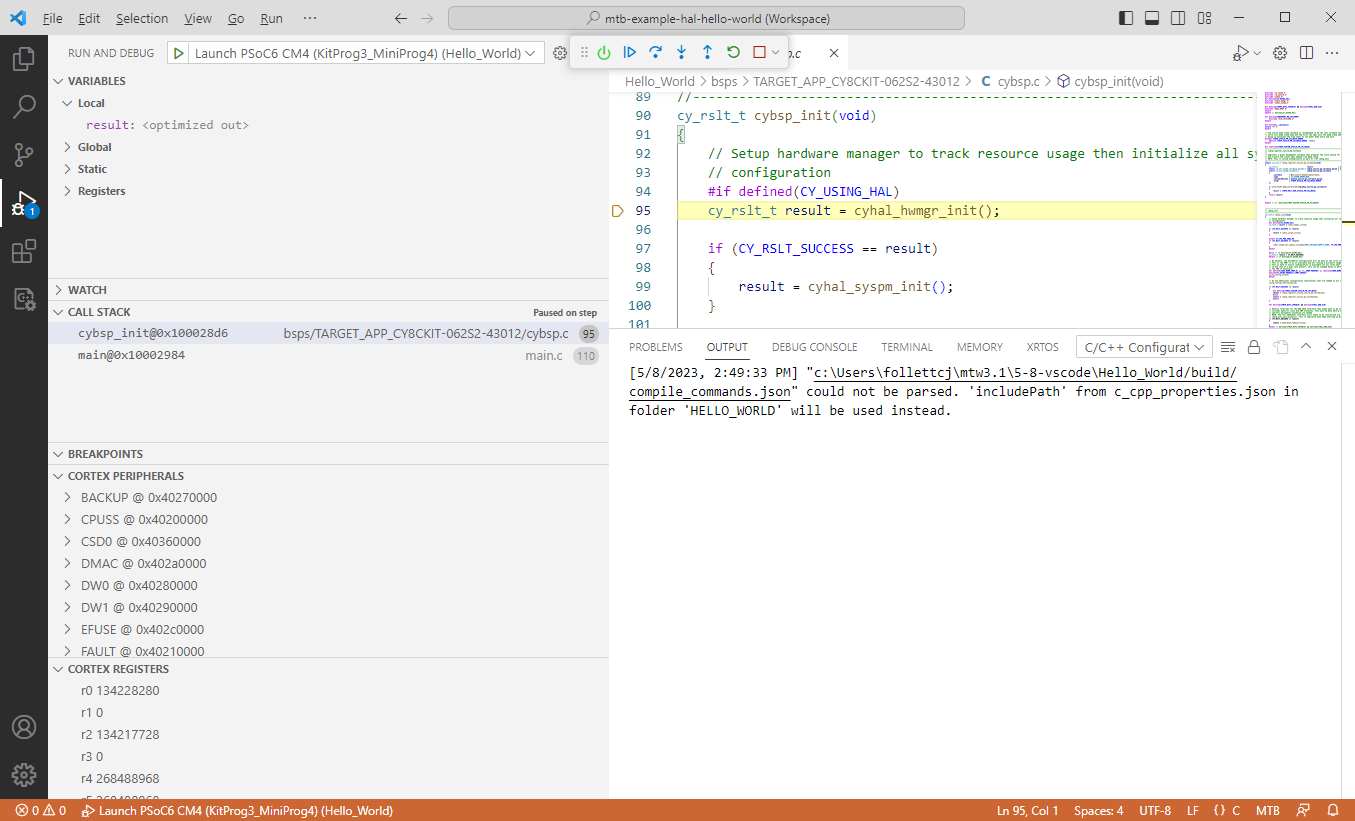Open the XRTOS view under Extensions
The image size is (1355, 821).
click(x=24, y=299)
